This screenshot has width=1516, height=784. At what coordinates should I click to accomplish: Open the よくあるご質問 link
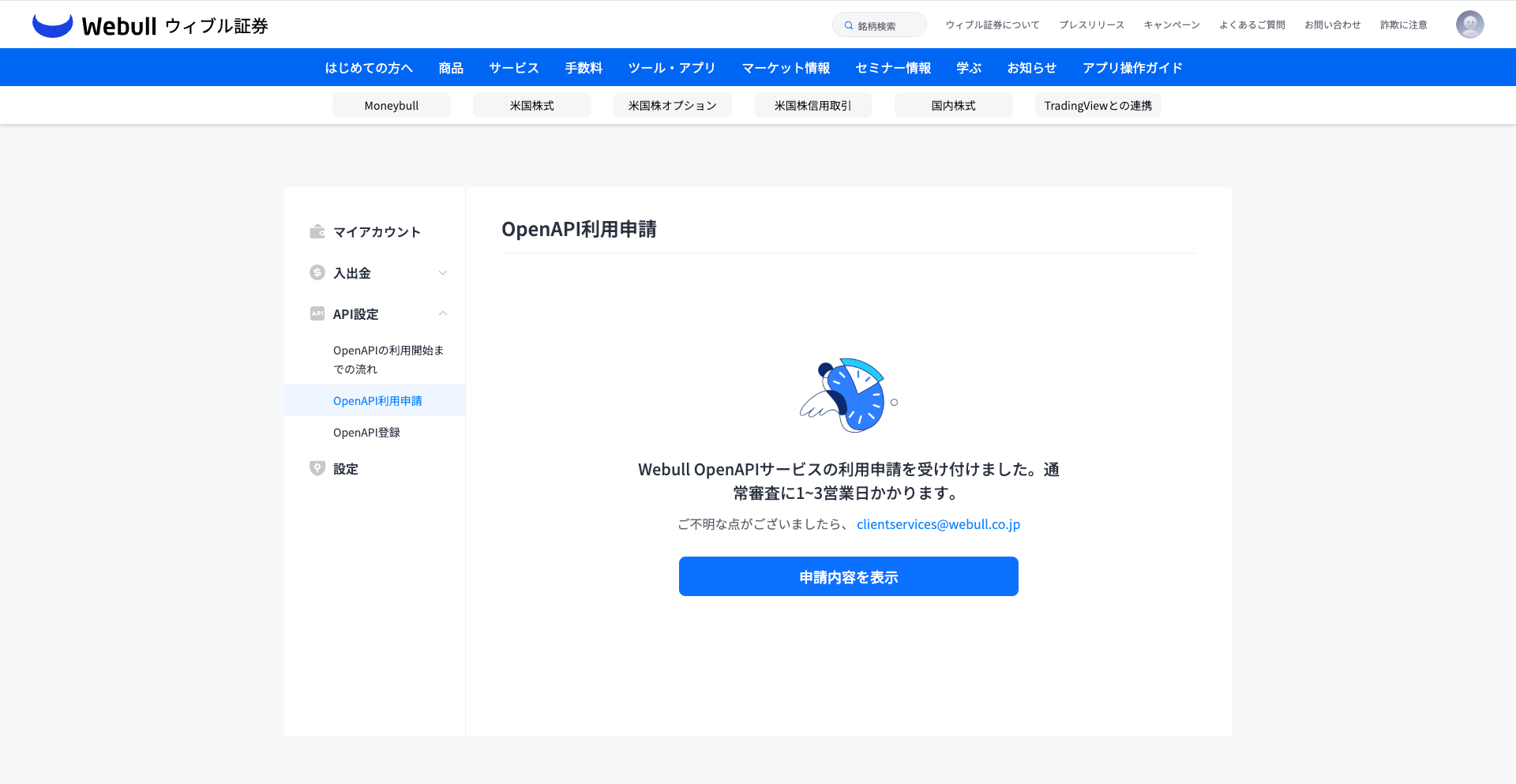1251,24
